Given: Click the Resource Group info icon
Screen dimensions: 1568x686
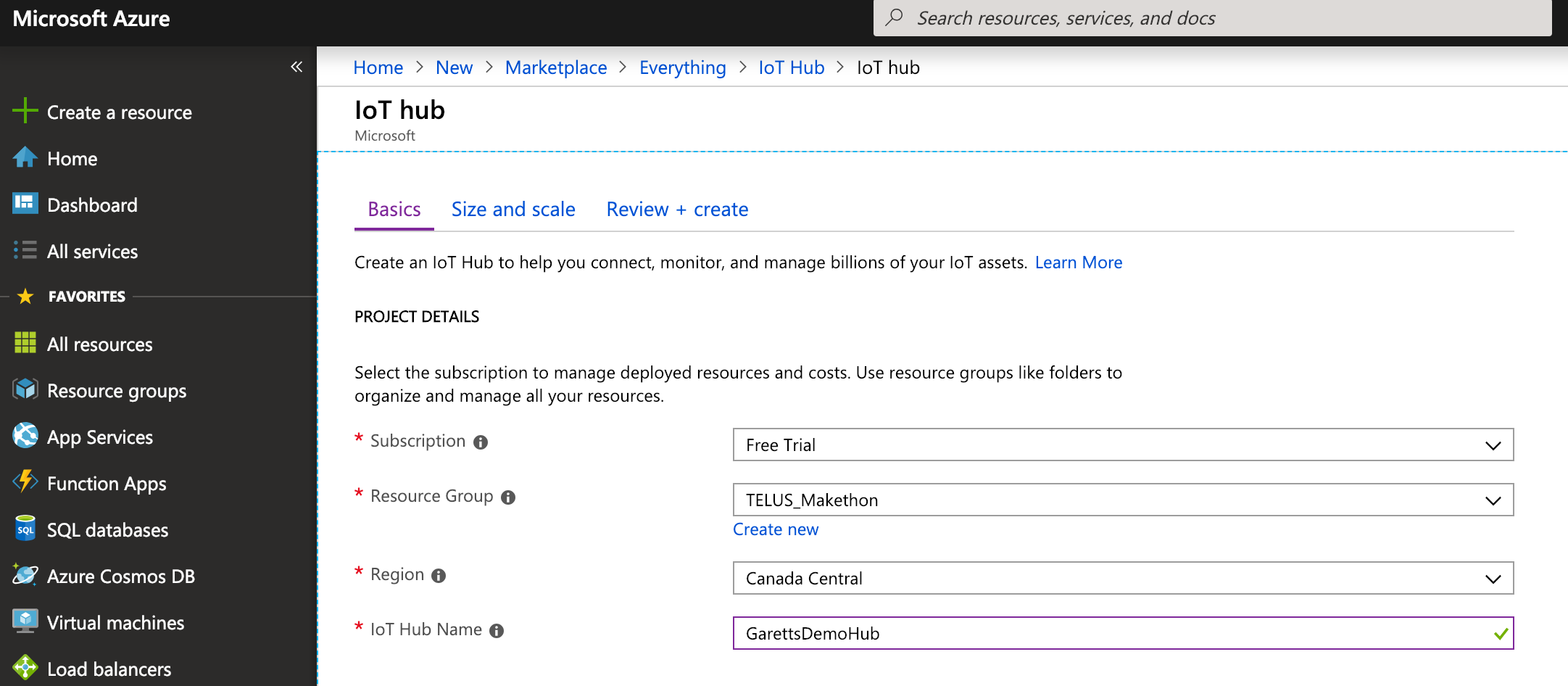Looking at the screenshot, I should 508,497.
